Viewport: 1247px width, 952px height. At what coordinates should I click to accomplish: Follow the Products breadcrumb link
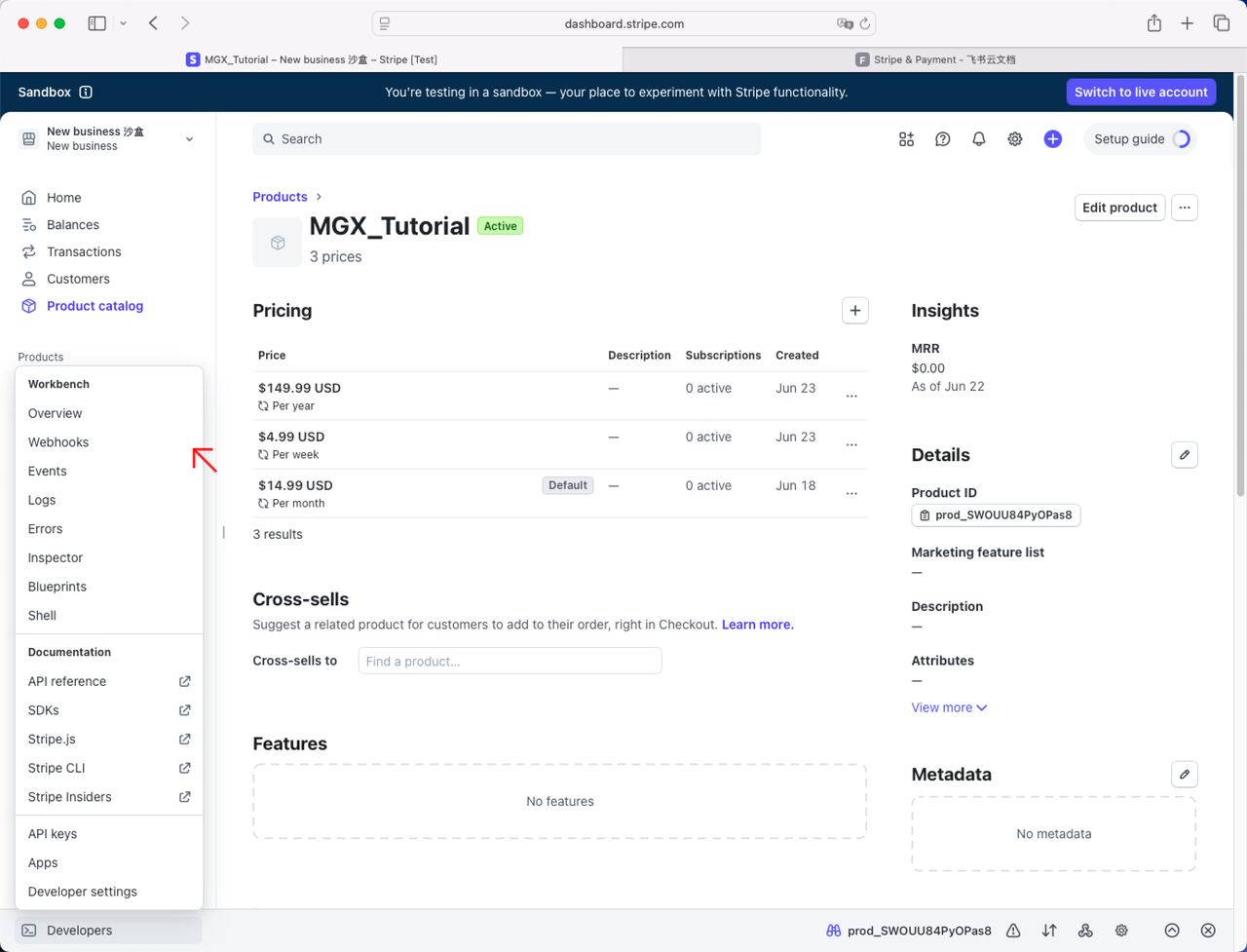coord(280,197)
